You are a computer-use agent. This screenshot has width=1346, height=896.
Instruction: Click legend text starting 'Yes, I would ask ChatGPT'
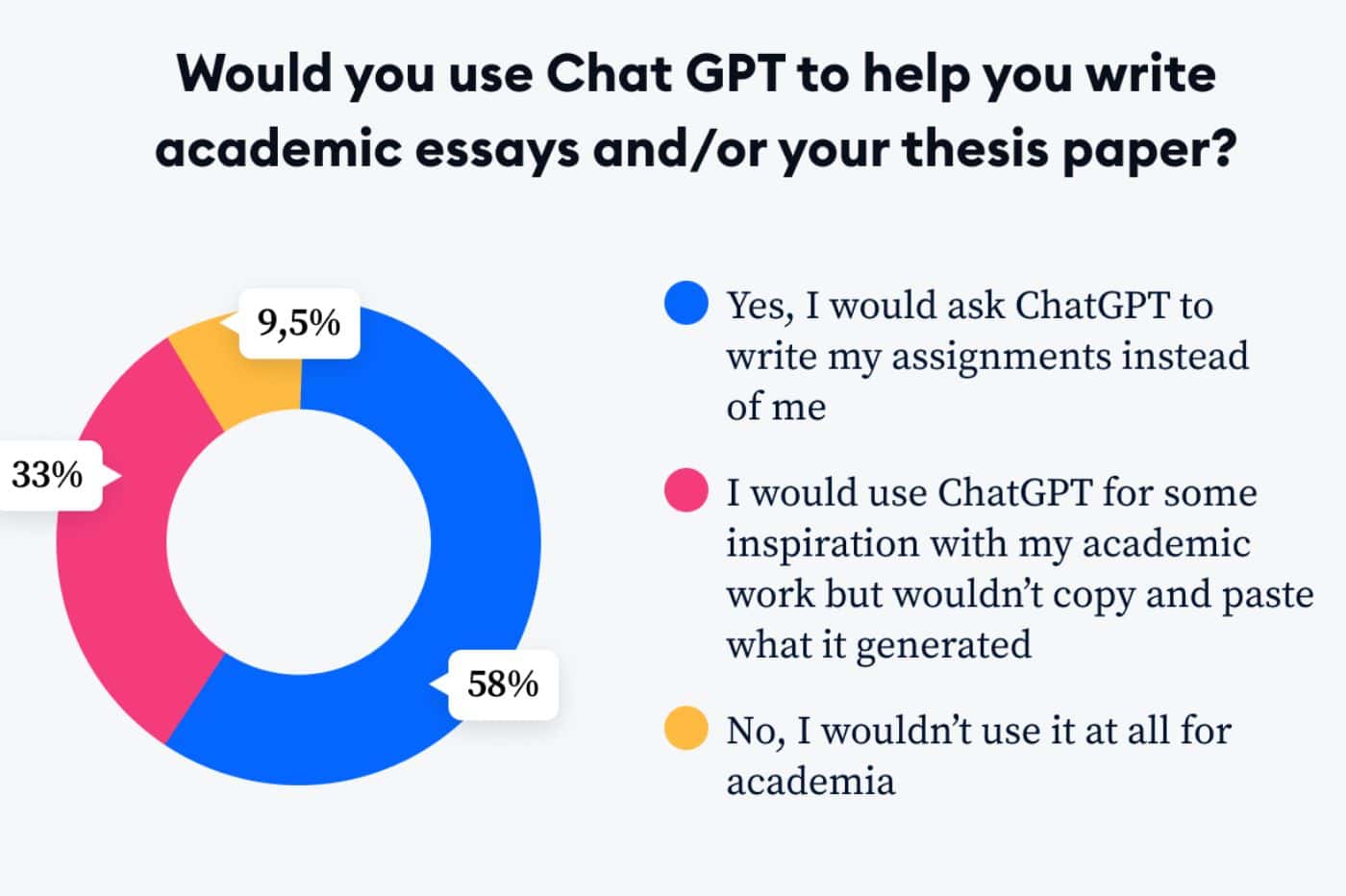click(969, 306)
